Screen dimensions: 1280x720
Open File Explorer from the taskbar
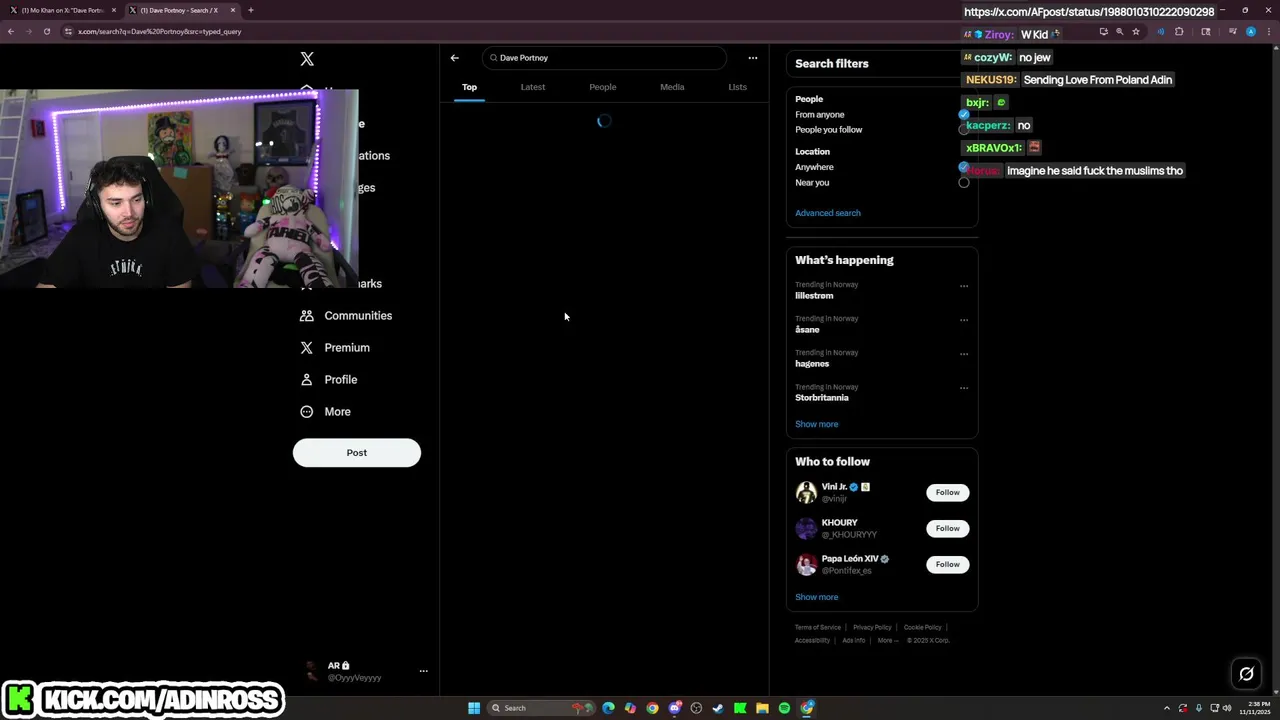pos(762,708)
